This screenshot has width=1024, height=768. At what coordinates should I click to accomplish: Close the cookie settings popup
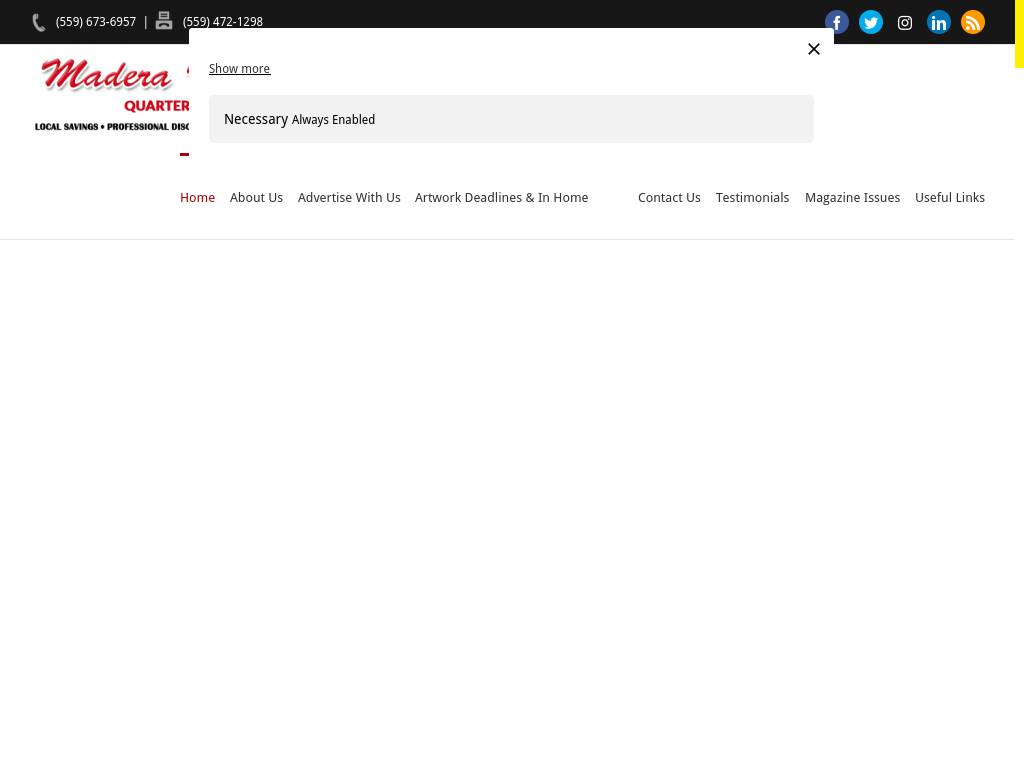coord(814,49)
